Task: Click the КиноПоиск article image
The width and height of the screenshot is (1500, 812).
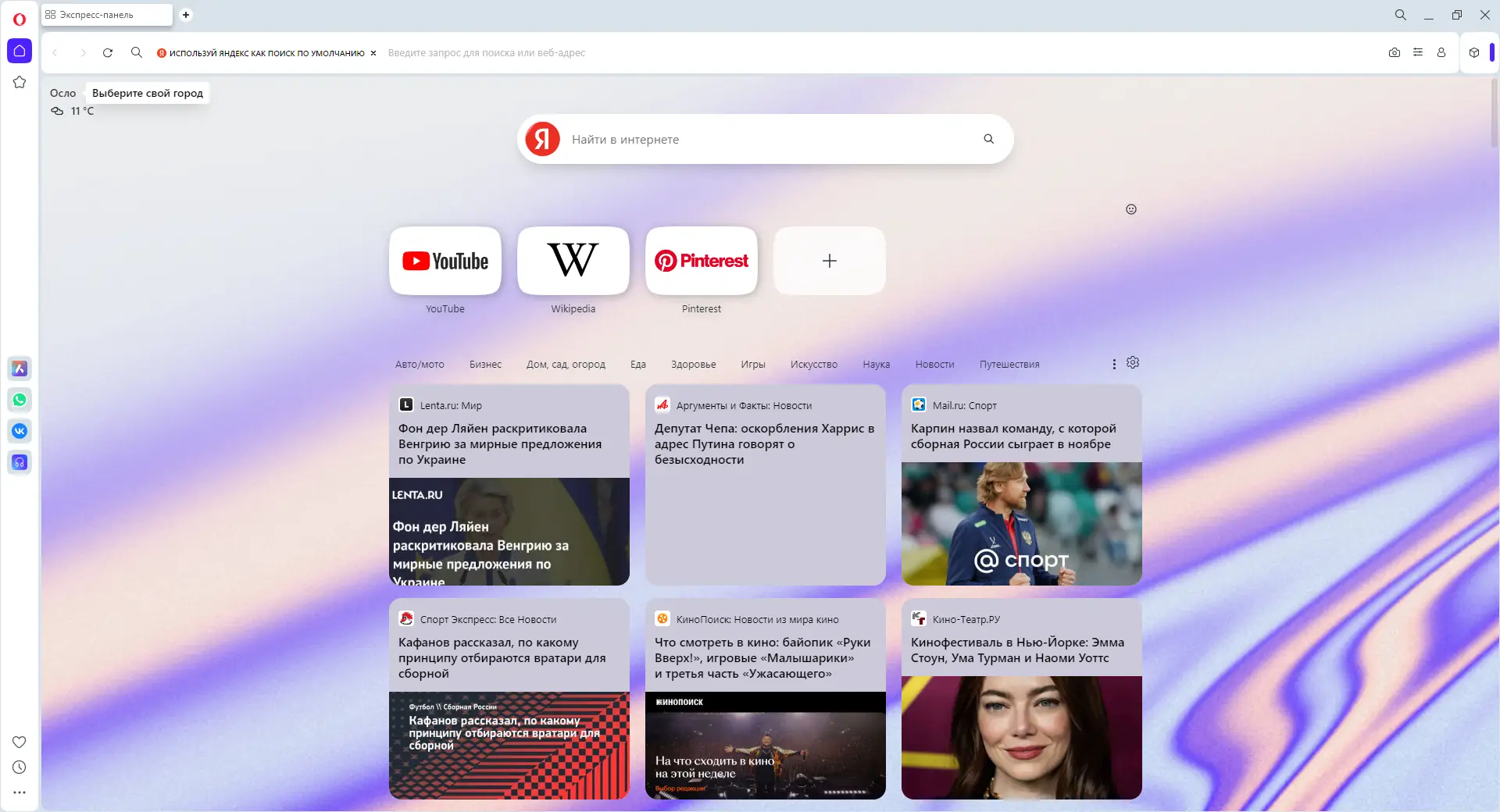Action: (x=766, y=746)
